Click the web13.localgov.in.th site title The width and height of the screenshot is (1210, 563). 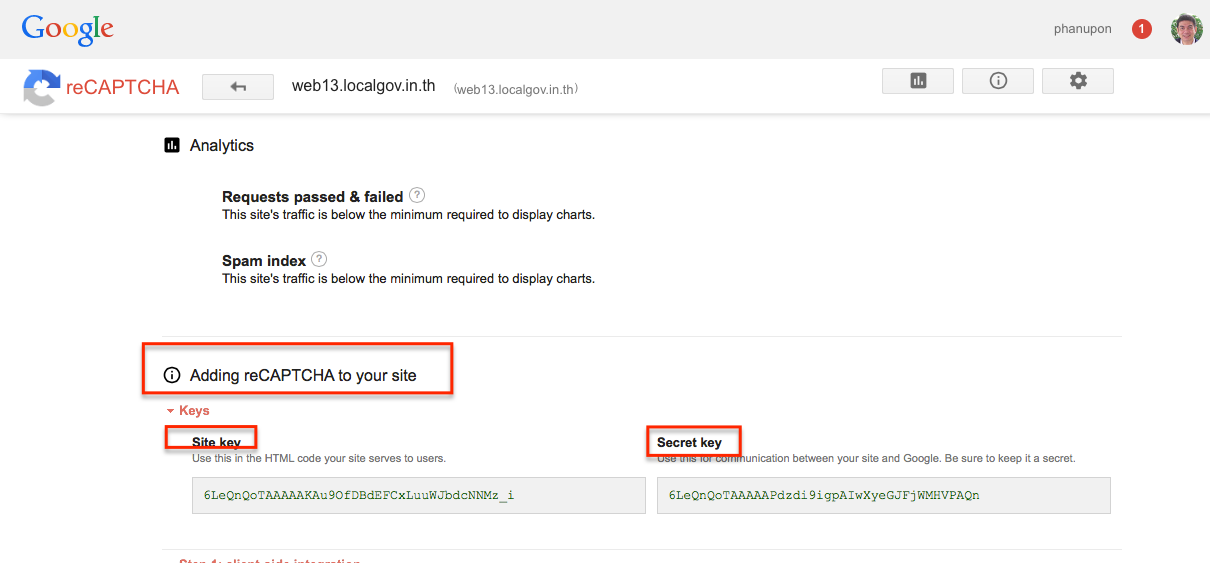[x=363, y=86]
